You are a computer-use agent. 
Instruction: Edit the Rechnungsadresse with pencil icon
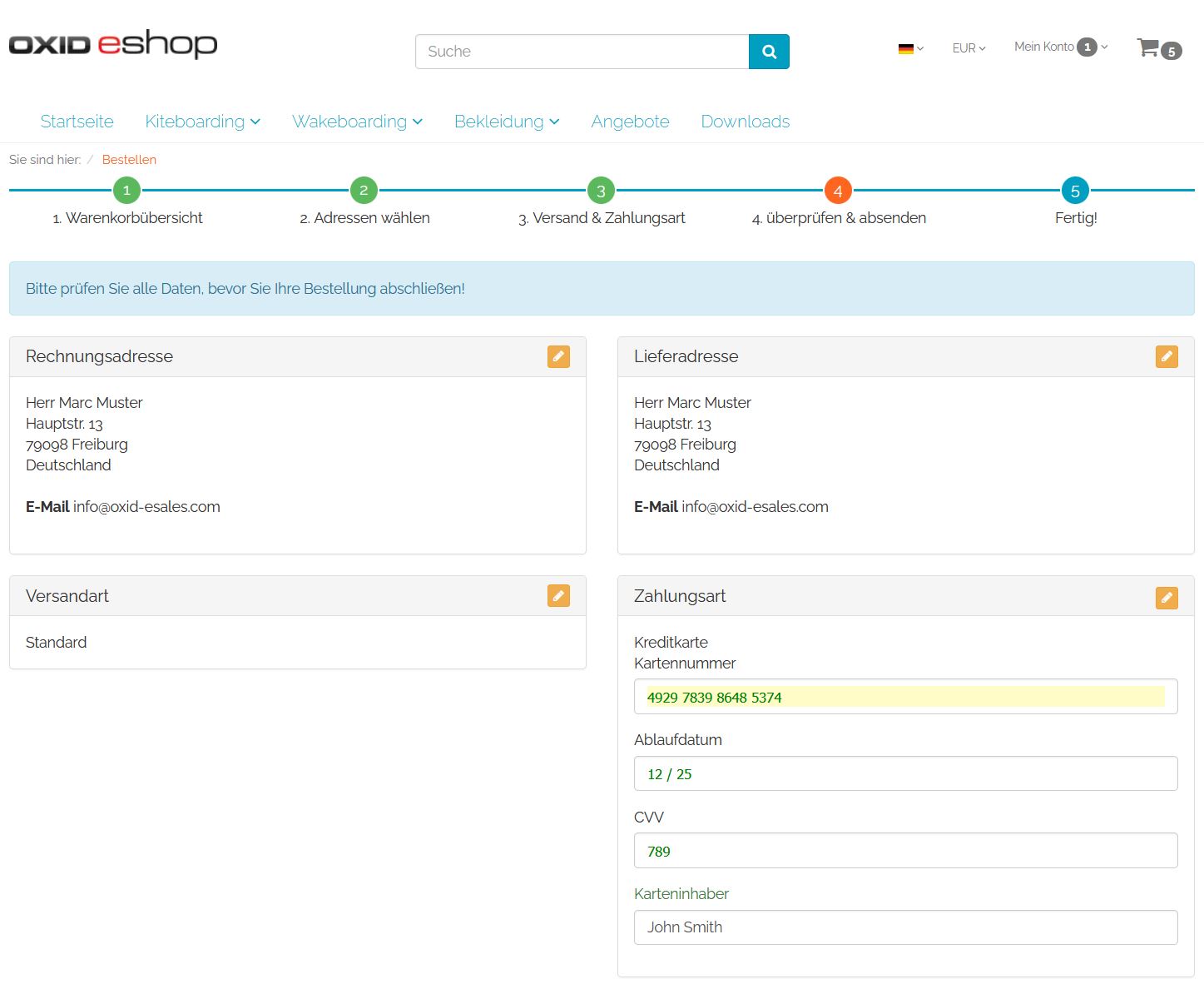click(x=558, y=356)
